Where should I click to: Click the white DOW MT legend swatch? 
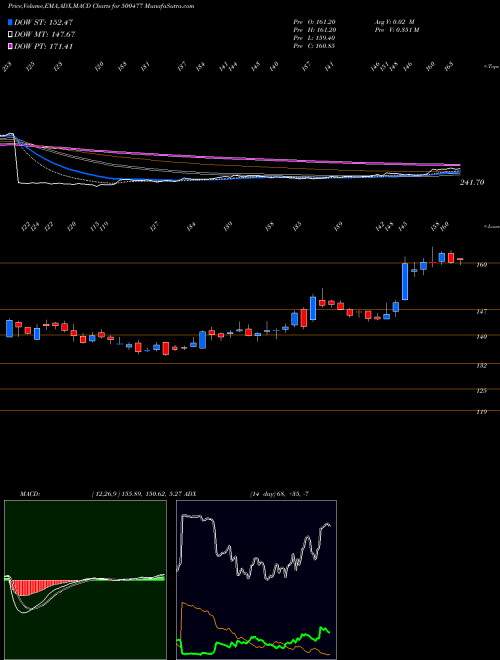[x=10, y=35]
